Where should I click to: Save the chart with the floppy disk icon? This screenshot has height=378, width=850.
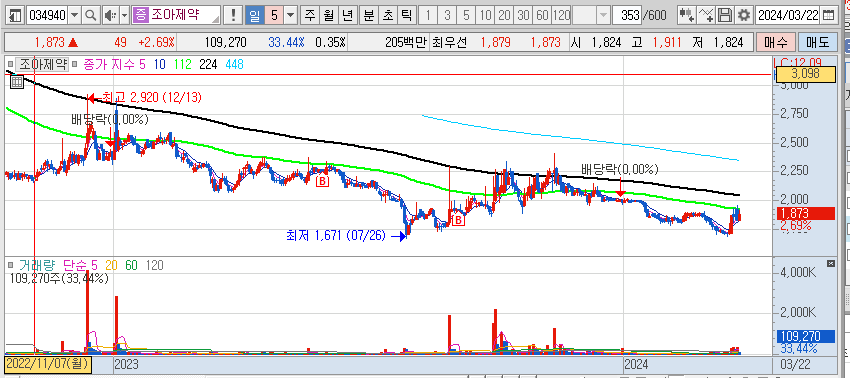point(725,15)
